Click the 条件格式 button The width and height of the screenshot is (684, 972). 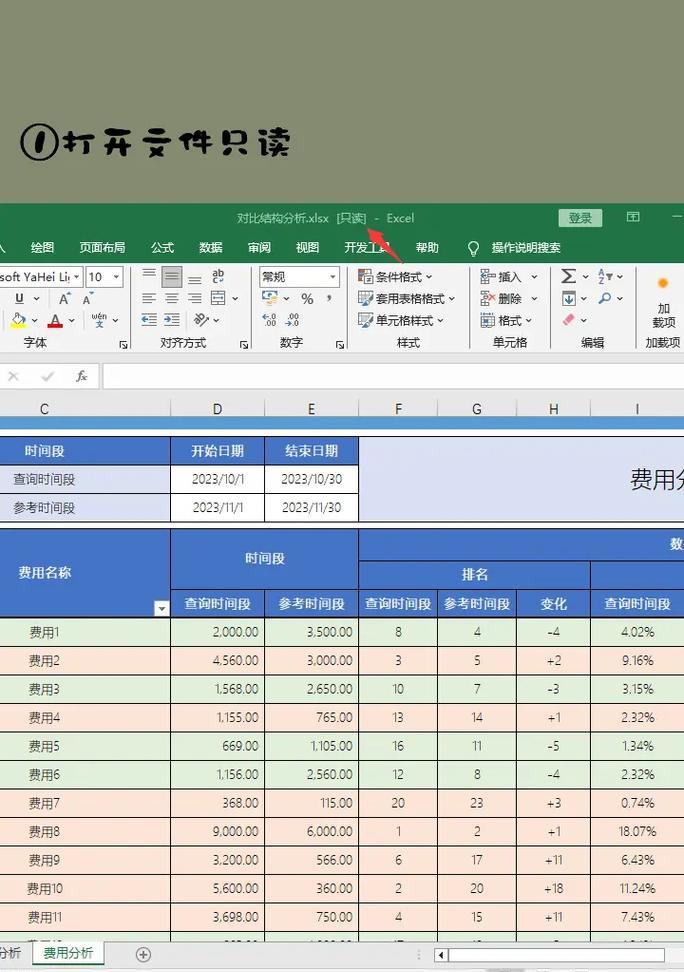pyautogui.click(x=396, y=277)
